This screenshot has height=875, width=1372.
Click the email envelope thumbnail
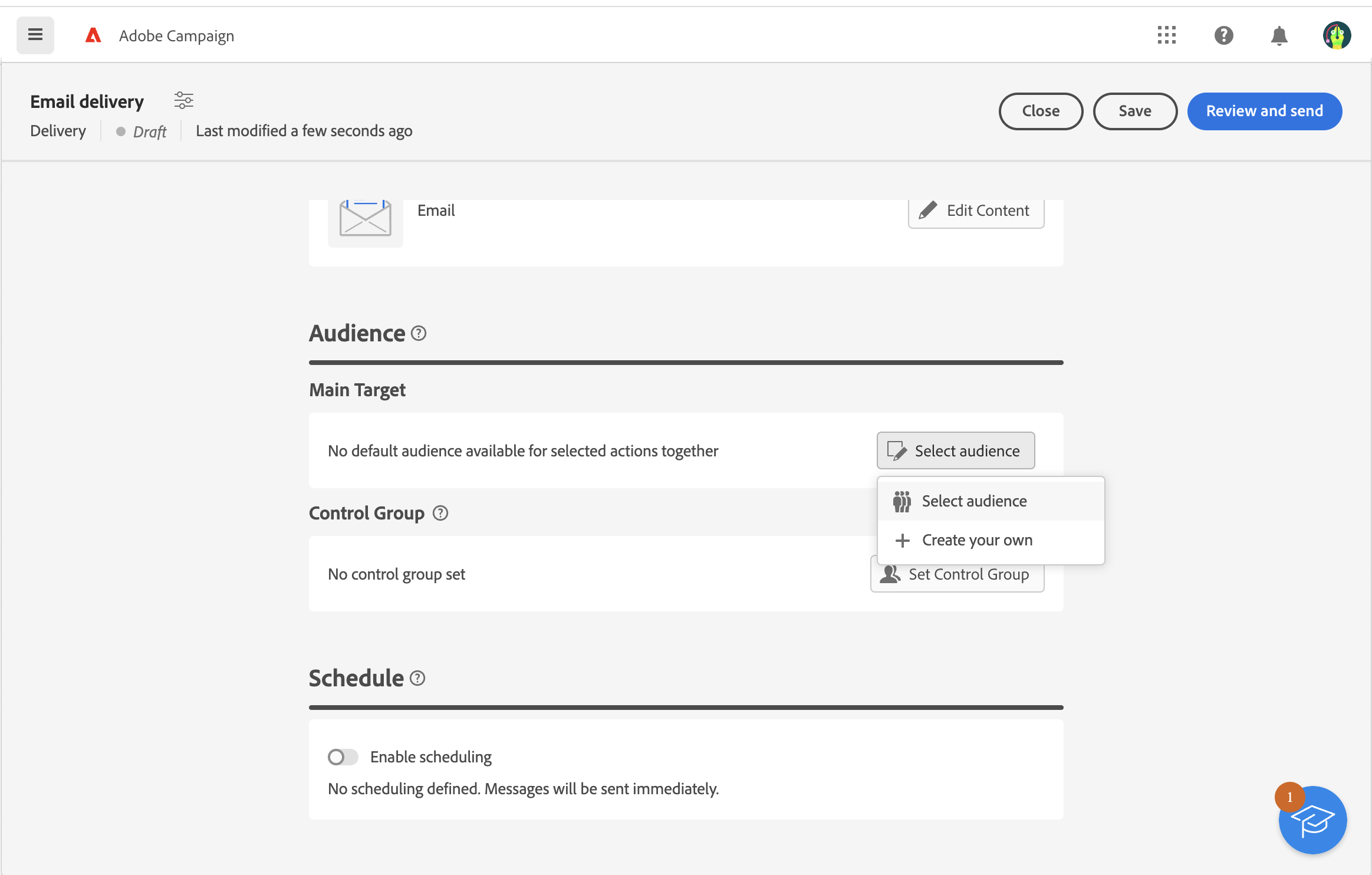365,219
